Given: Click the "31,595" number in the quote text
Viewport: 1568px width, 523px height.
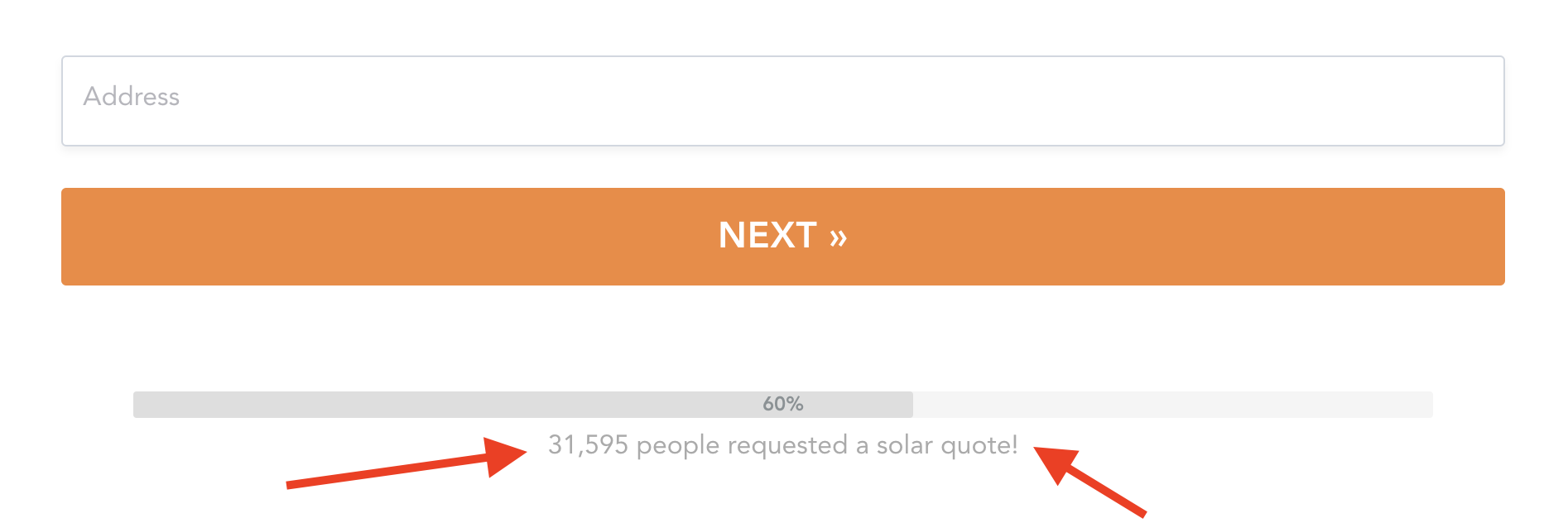Looking at the screenshot, I should pyautogui.click(x=588, y=445).
